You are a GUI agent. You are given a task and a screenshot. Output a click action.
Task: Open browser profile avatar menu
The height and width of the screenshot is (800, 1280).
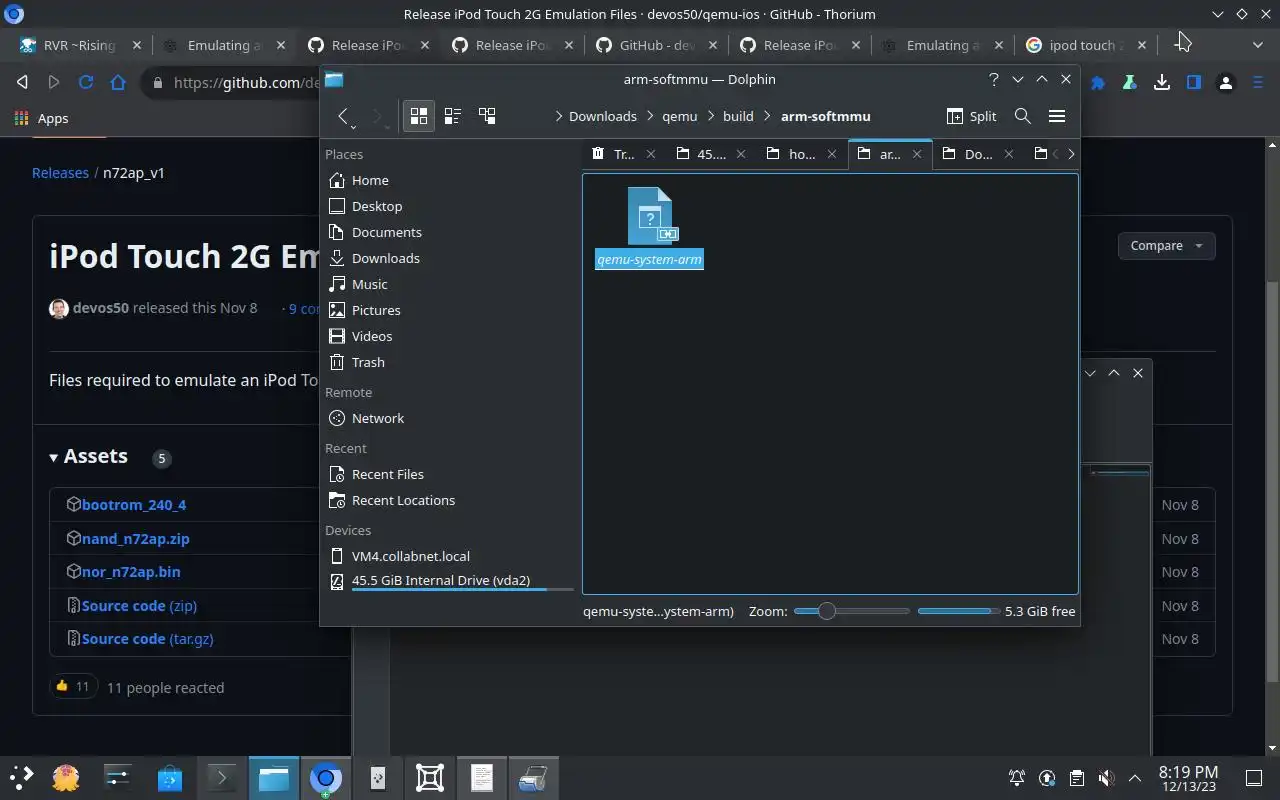point(1225,82)
